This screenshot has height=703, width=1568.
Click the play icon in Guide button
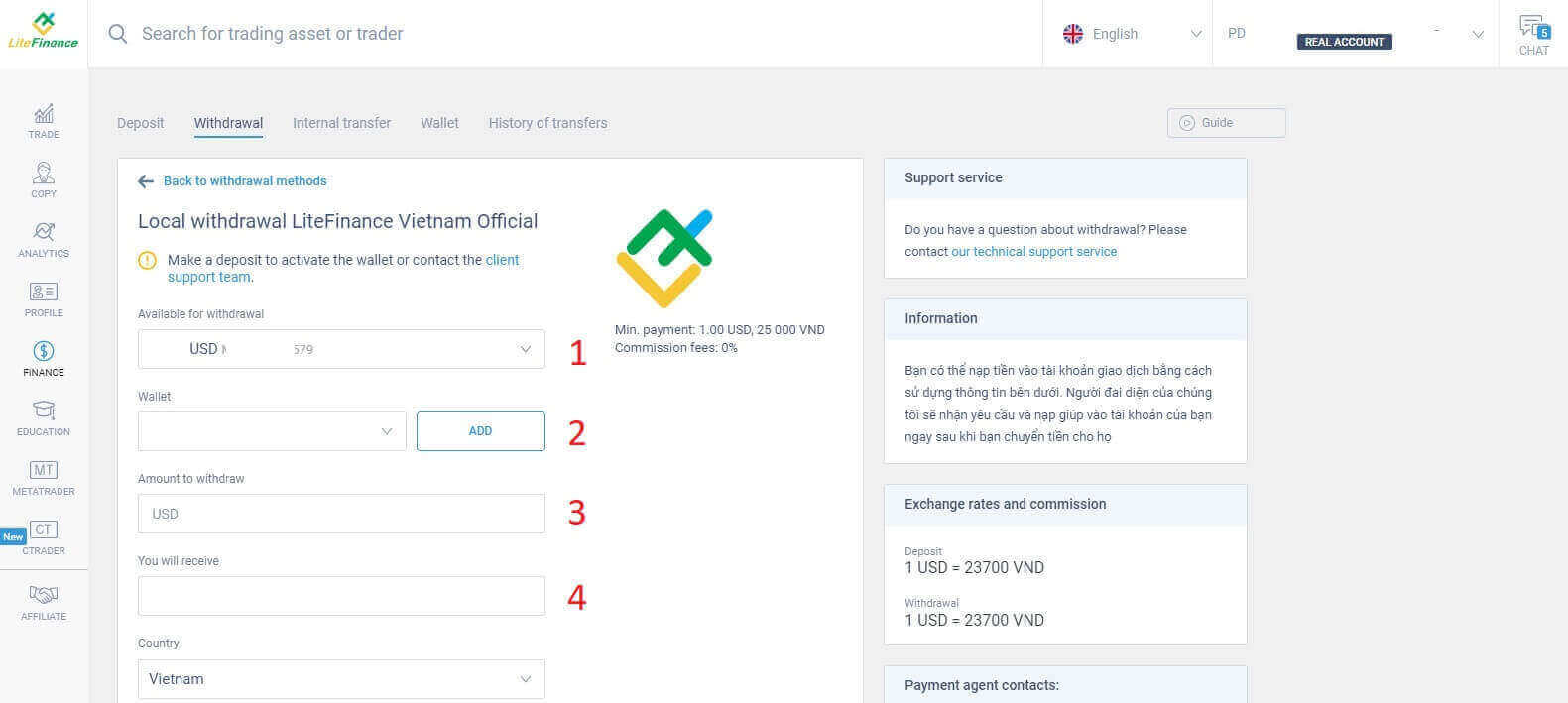pos(1187,123)
